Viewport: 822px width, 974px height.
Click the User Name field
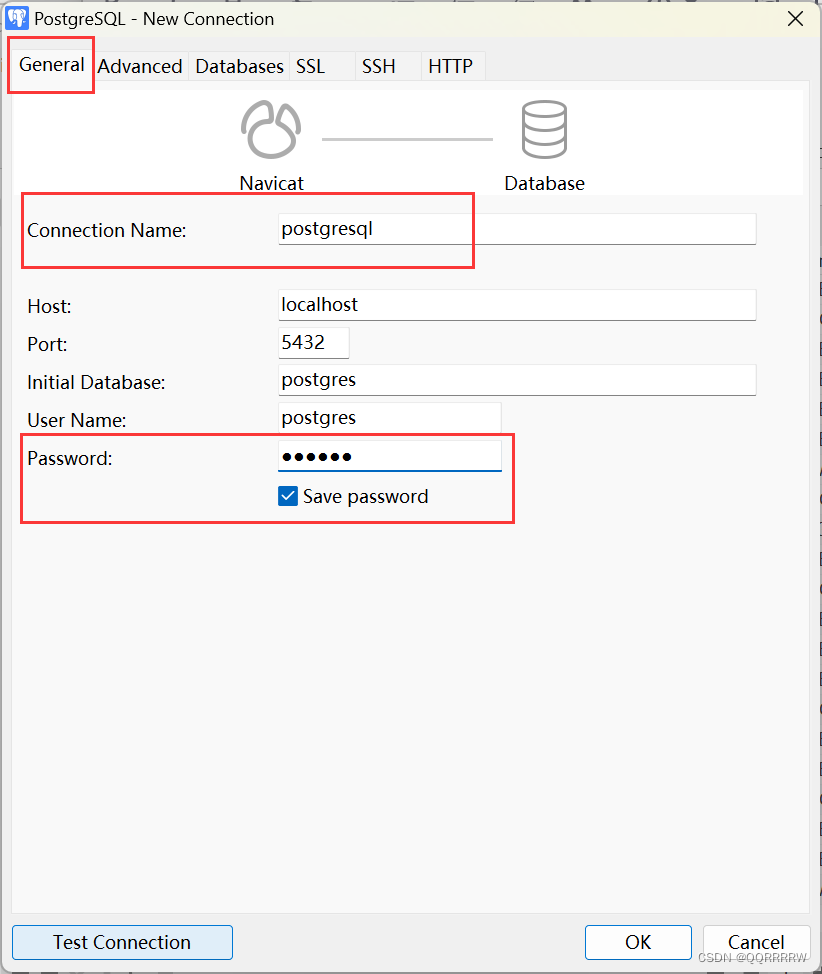pos(390,418)
